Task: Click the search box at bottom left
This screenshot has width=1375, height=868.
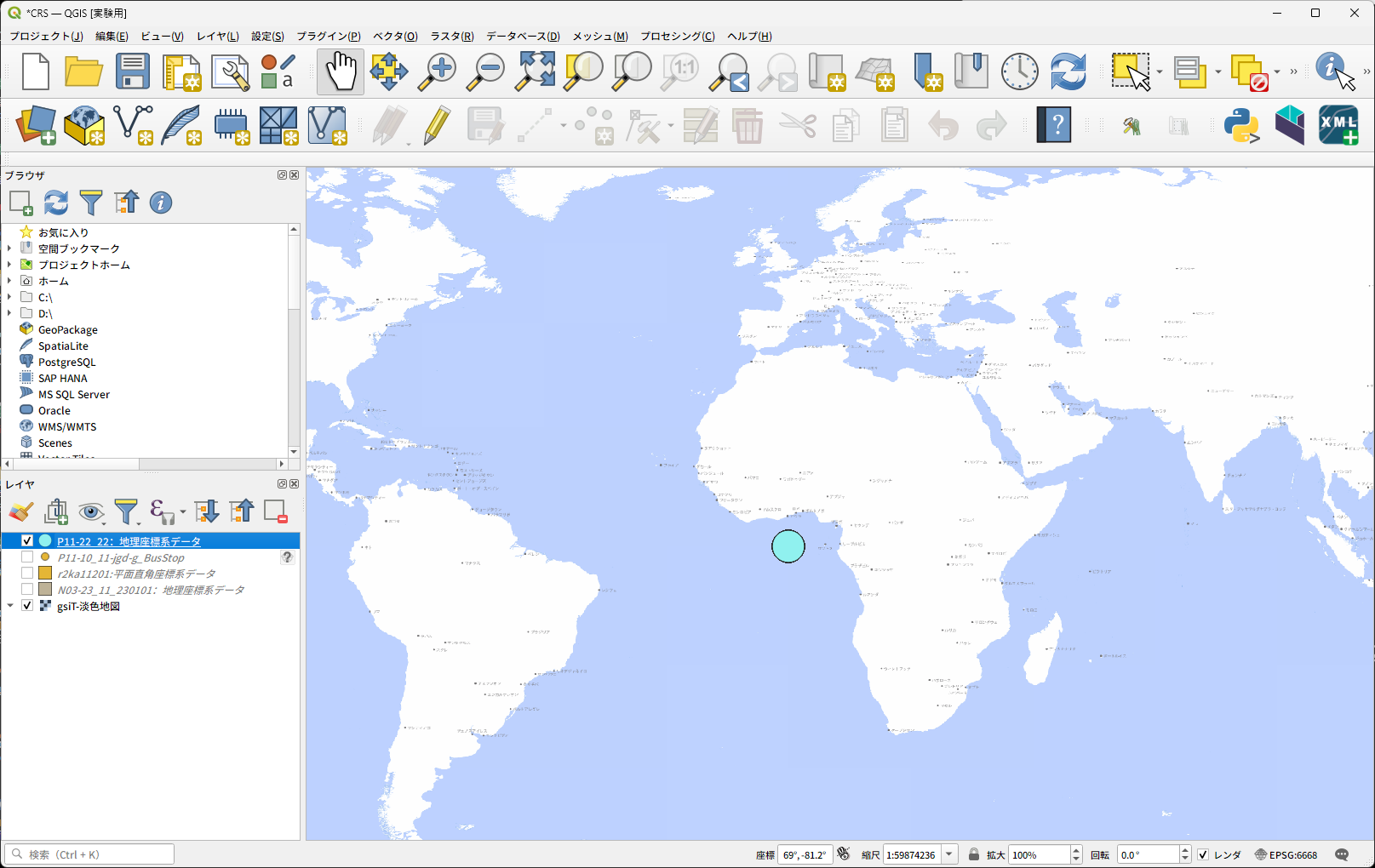Action: tap(89, 854)
